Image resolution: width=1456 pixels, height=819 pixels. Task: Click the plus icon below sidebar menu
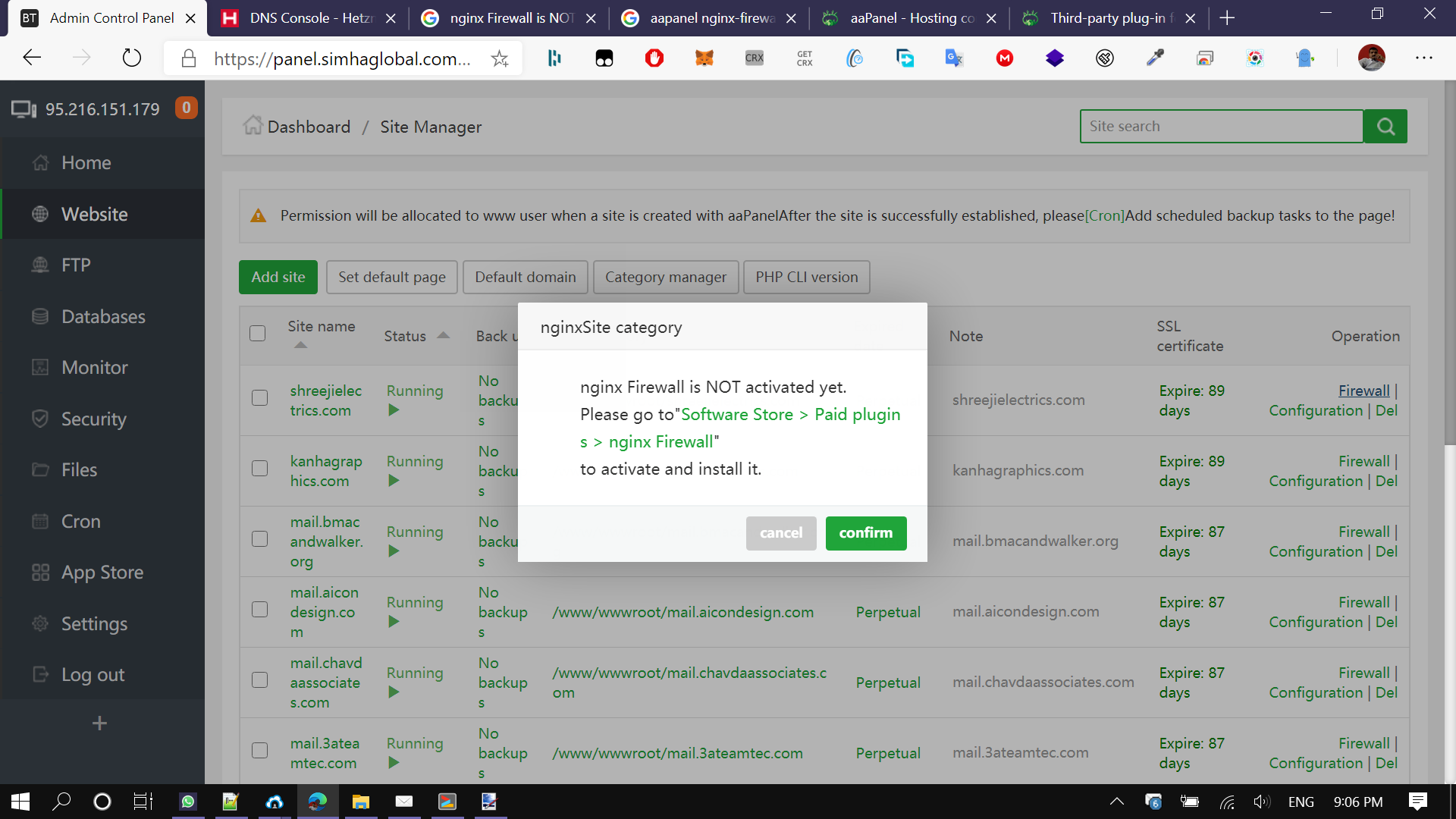[99, 723]
